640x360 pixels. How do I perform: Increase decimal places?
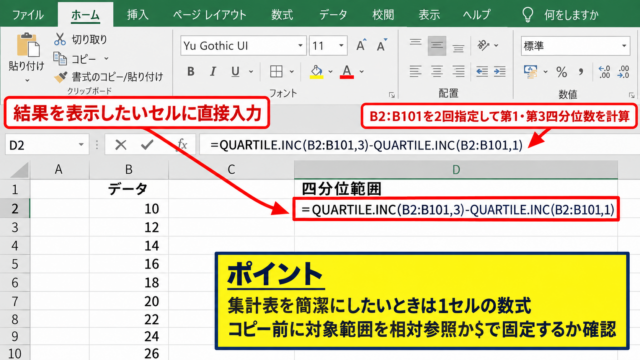(604, 72)
